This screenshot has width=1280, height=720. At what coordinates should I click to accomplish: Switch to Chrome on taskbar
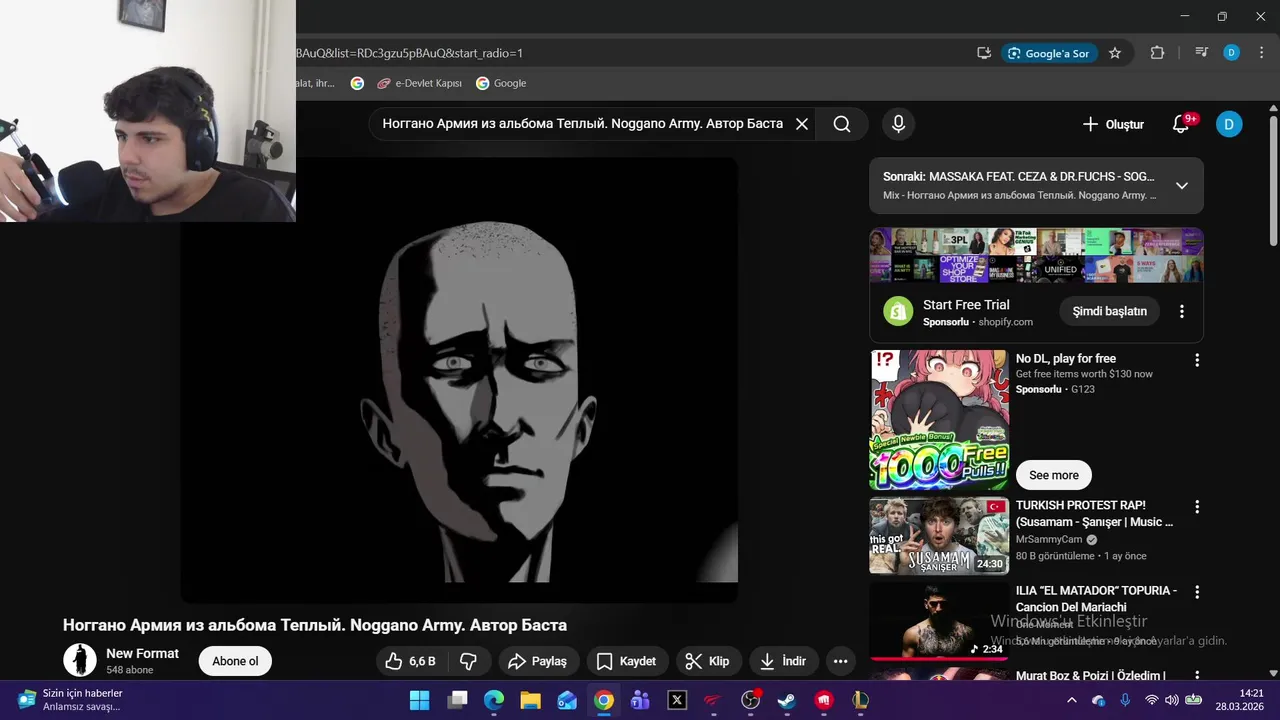[x=604, y=700]
